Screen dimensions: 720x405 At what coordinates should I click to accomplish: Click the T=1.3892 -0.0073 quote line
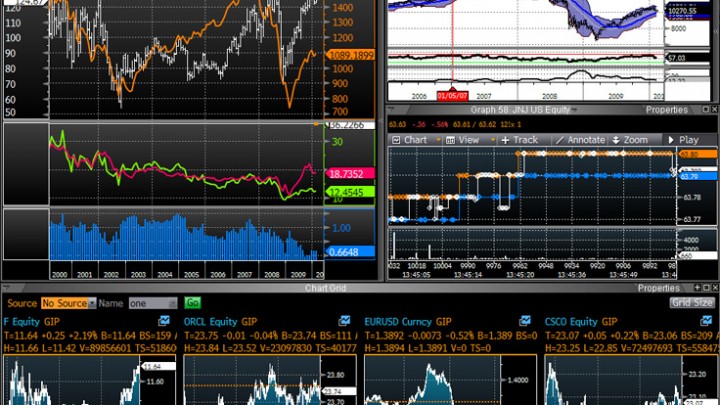451,336
